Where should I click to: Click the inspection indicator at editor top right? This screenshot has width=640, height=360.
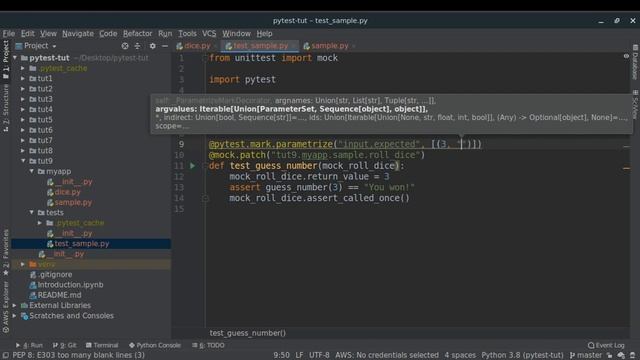coord(626,56)
